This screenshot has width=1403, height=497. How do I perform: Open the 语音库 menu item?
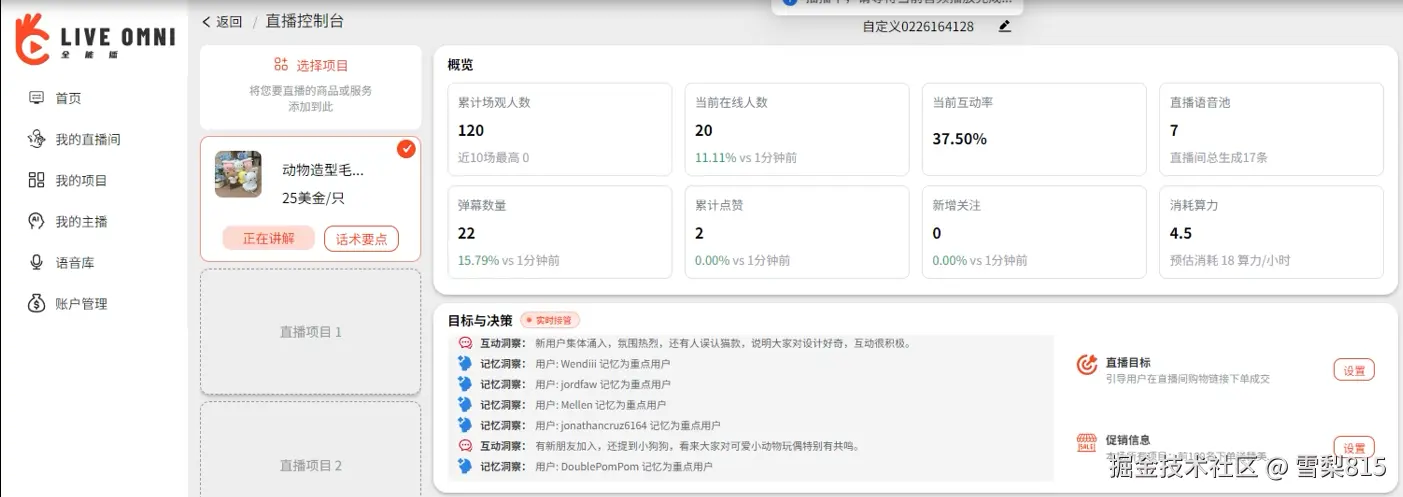tap(75, 262)
